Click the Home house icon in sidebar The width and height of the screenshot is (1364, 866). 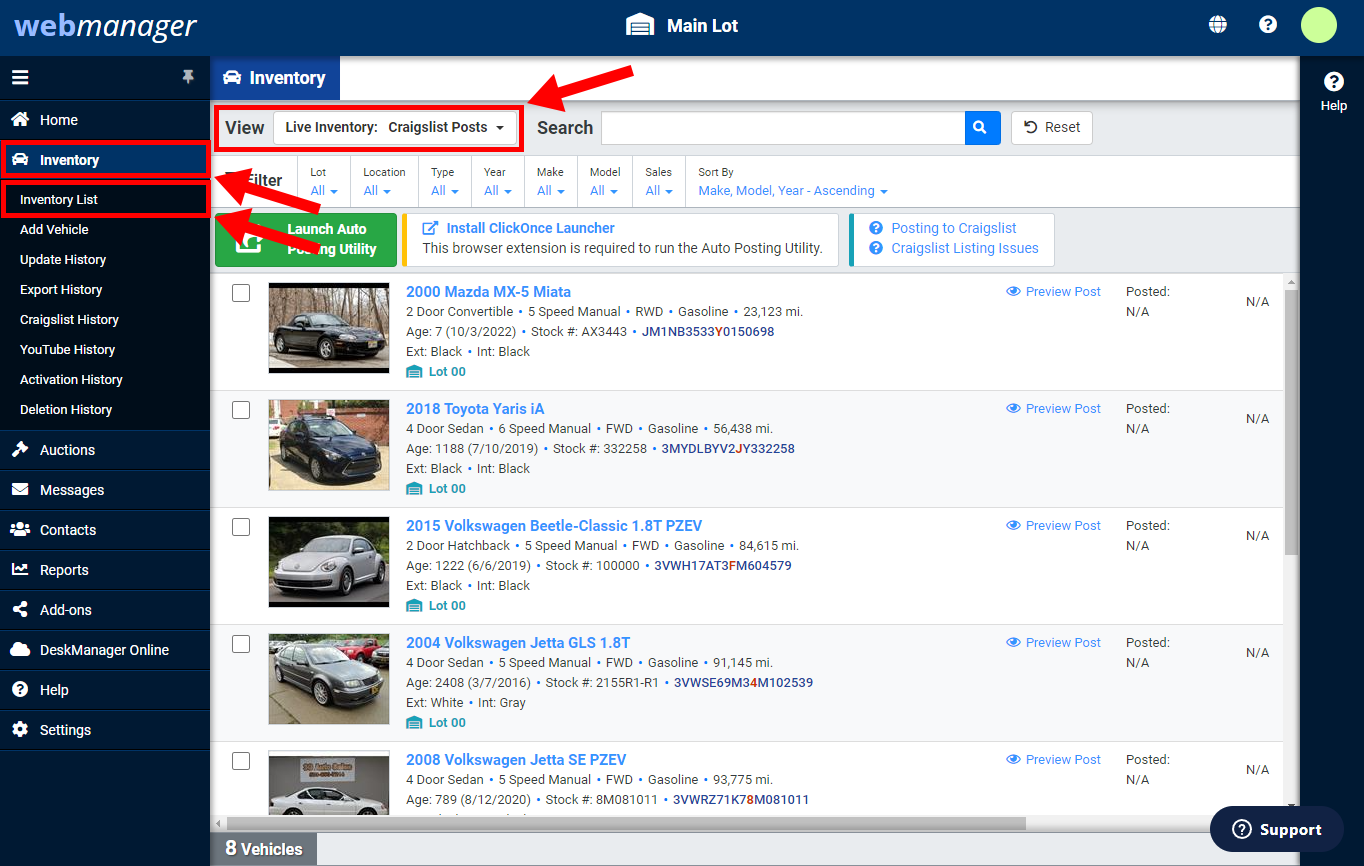pos(20,119)
